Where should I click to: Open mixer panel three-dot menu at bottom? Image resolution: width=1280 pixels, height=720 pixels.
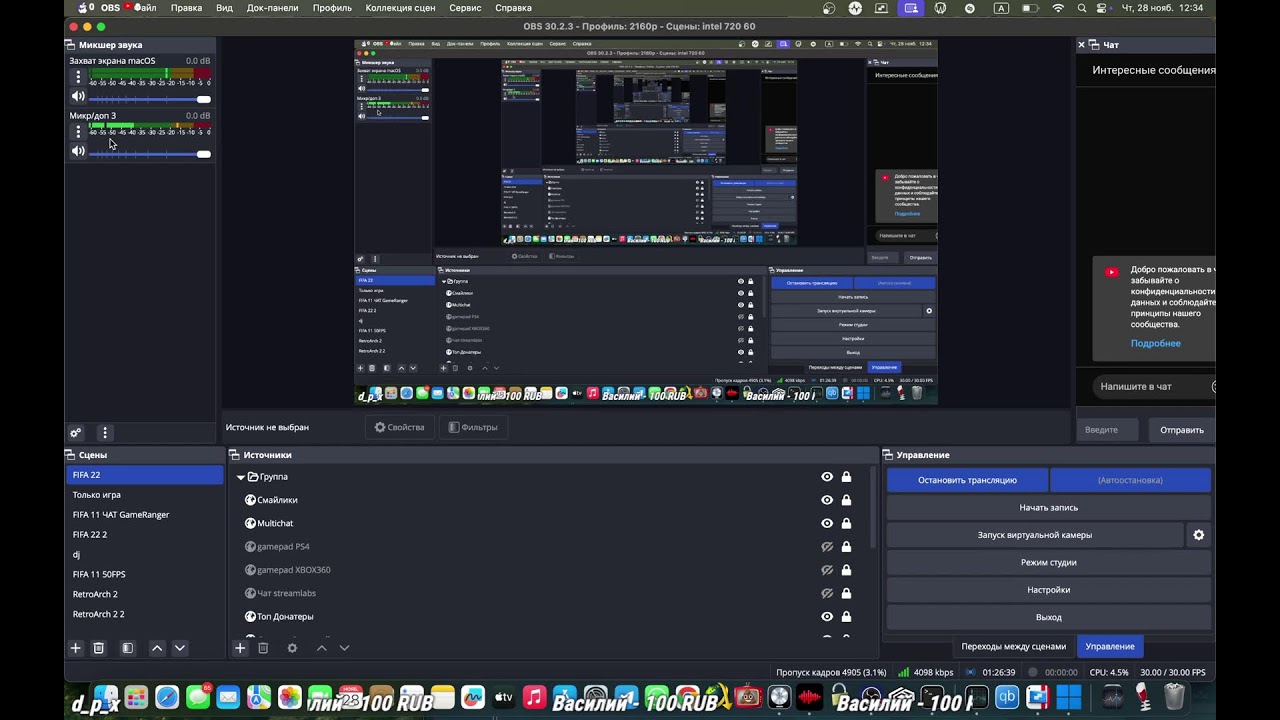point(104,433)
